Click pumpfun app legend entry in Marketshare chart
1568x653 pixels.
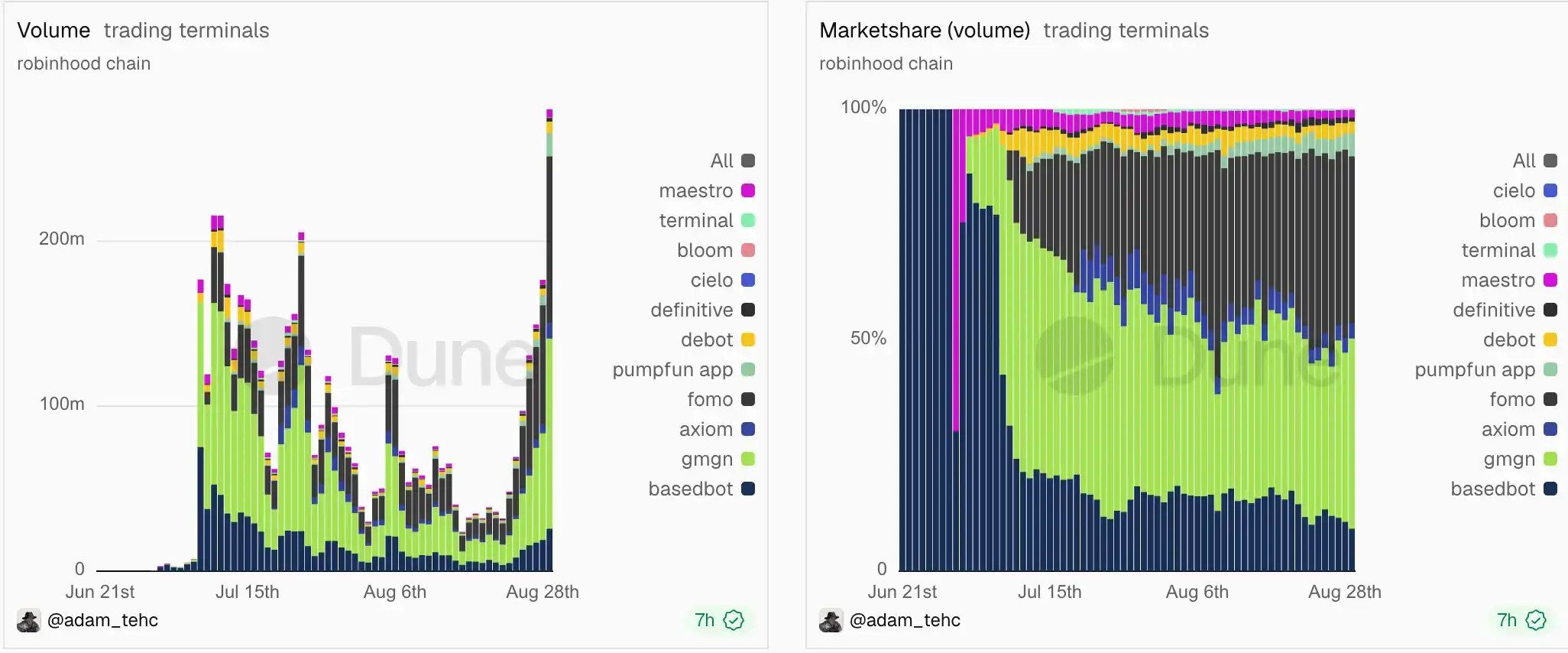[1485, 369]
